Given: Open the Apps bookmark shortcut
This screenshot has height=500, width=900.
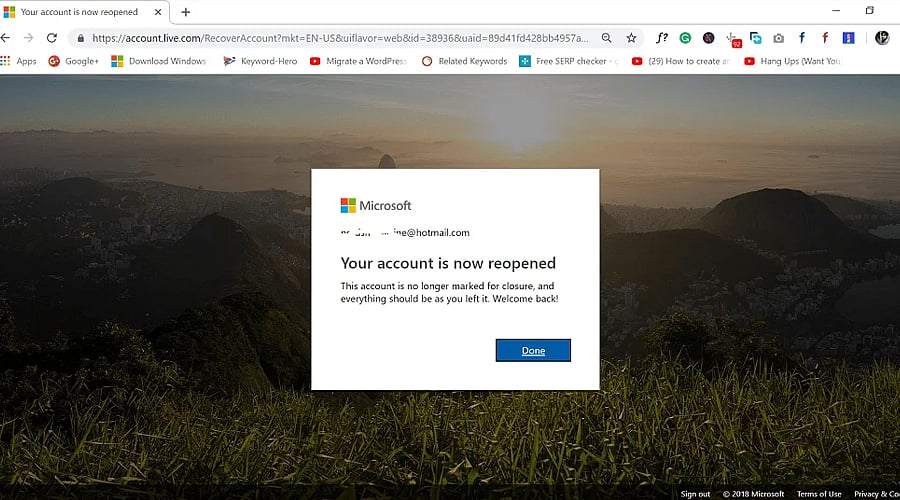Looking at the screenshot, I should tap(18, 61).
